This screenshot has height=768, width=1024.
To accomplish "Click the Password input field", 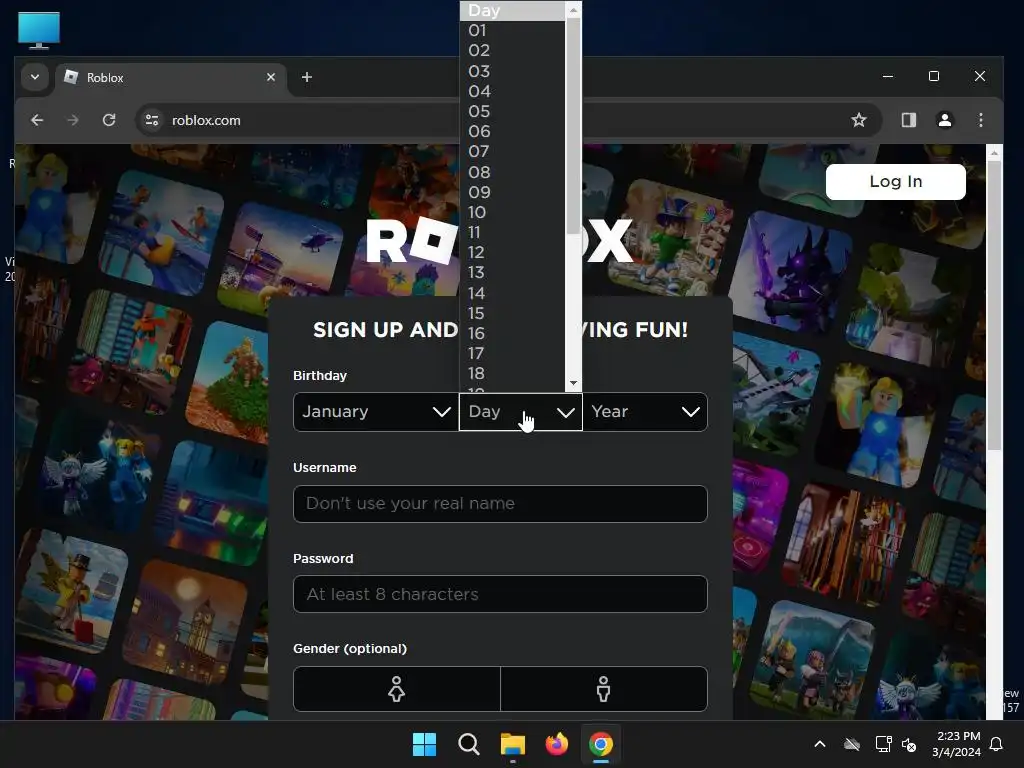I will pyautogui.click(x=500, y=594).
